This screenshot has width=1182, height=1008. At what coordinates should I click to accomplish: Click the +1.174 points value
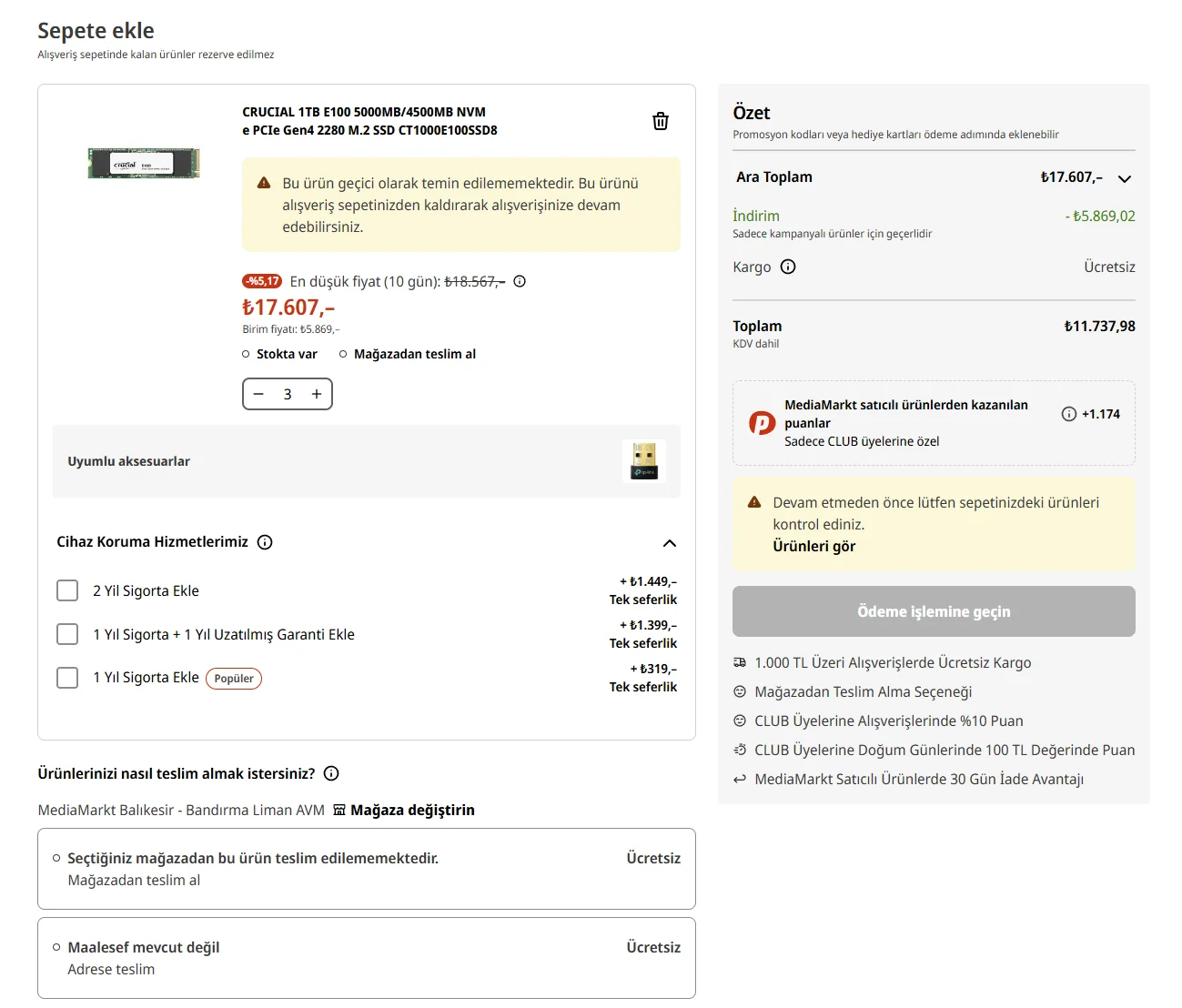pyautogui.click(x=1101, y=414)
